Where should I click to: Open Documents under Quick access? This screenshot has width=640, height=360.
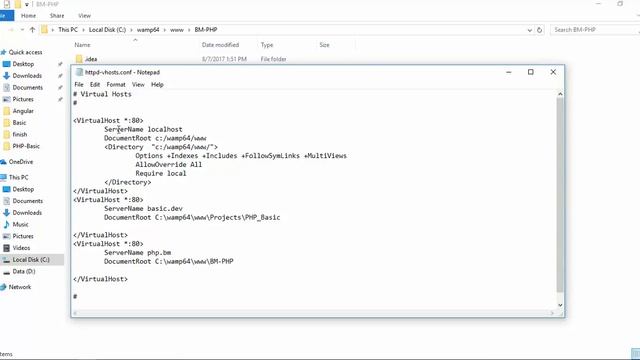[x=27, y=87]
